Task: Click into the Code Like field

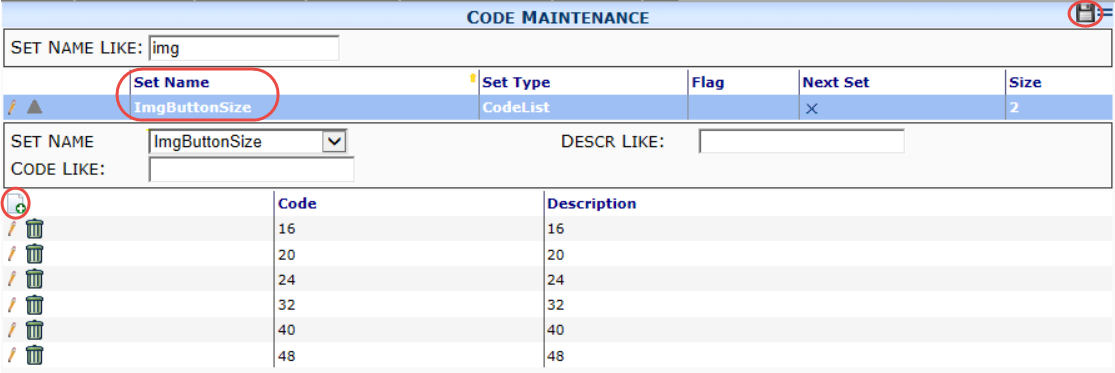Action: 251,169
